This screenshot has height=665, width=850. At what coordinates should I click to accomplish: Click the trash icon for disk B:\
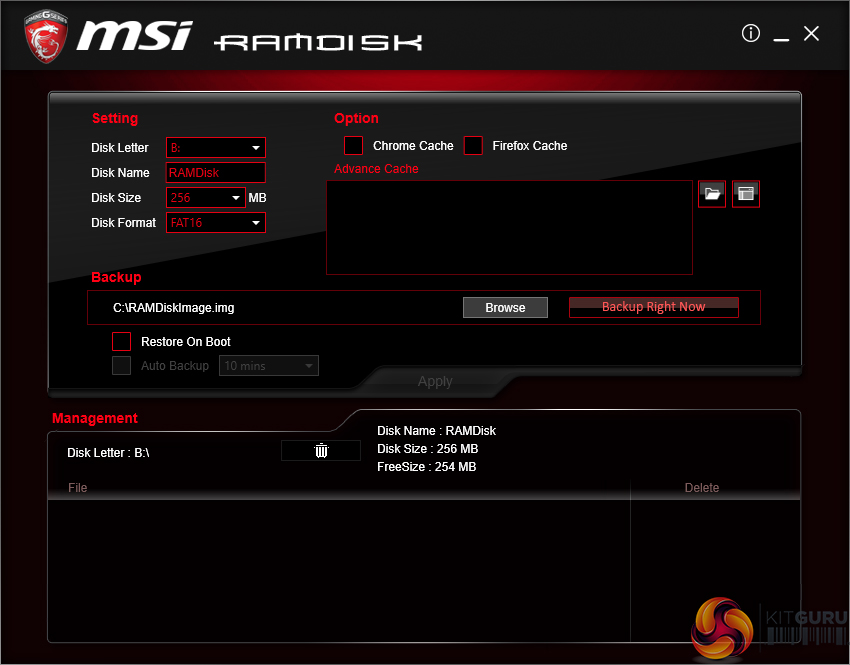(x=321, y=450)
